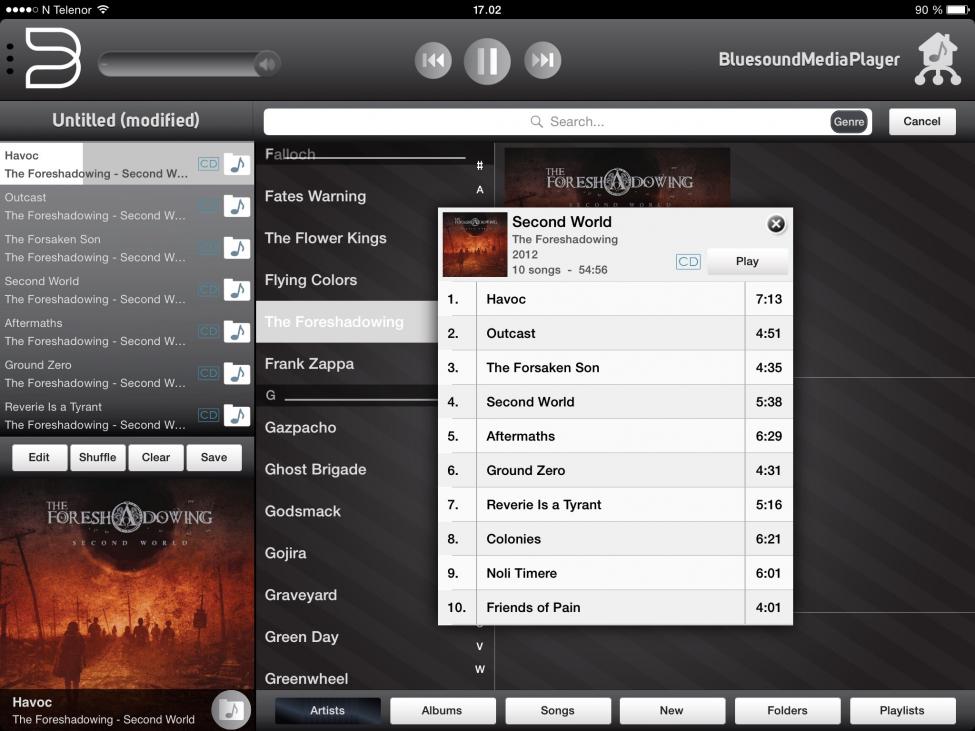Image resolution: width=975 pixels, height=731 pixels.
Task: Select artist Frank Zappa
Action: pos(309,364)
